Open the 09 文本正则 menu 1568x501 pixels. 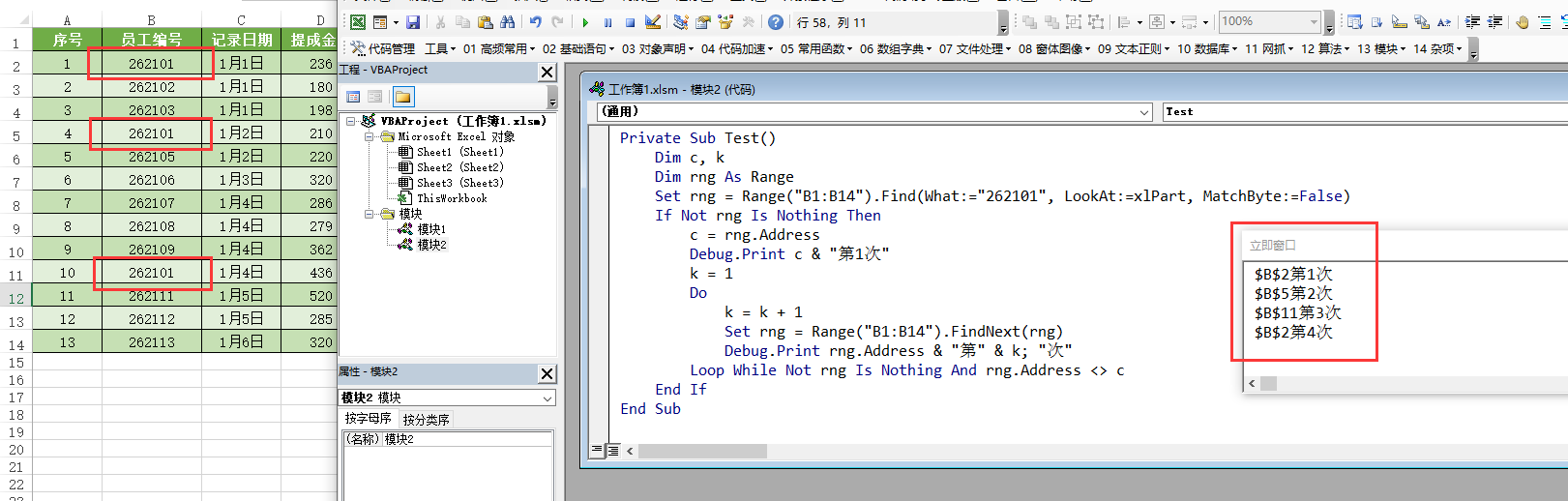[1133, 48]
